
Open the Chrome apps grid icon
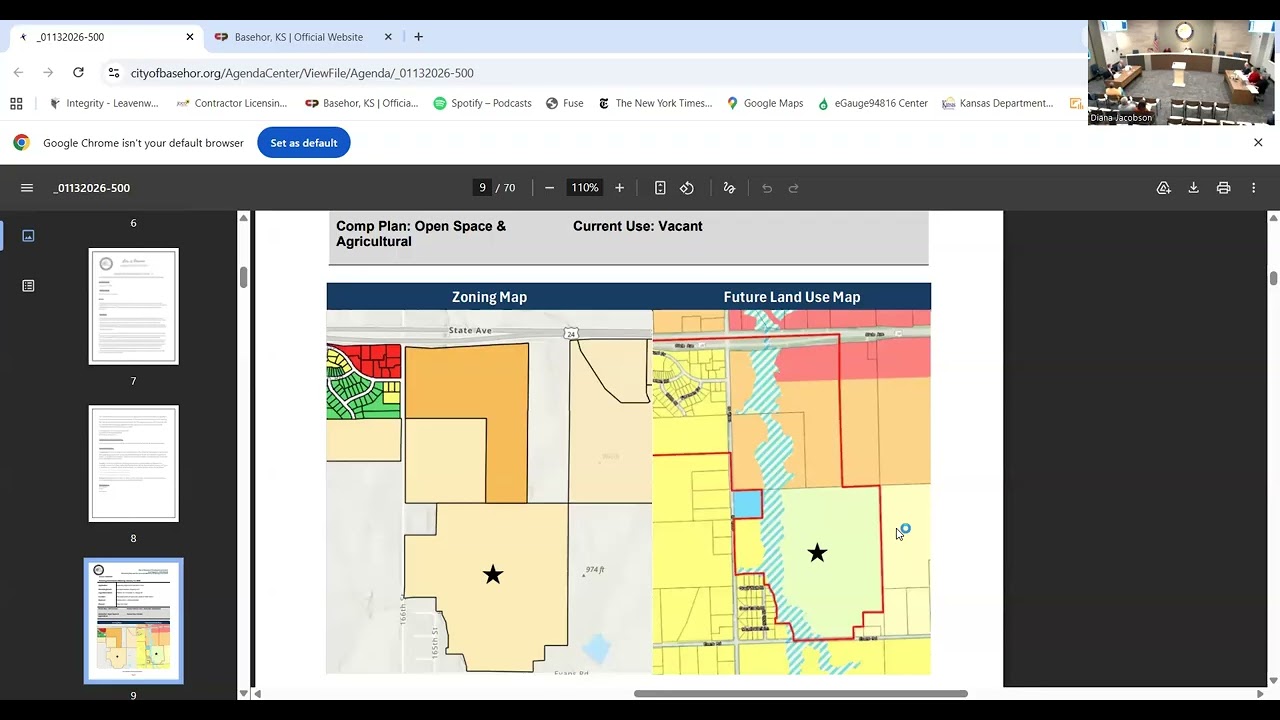16,103
